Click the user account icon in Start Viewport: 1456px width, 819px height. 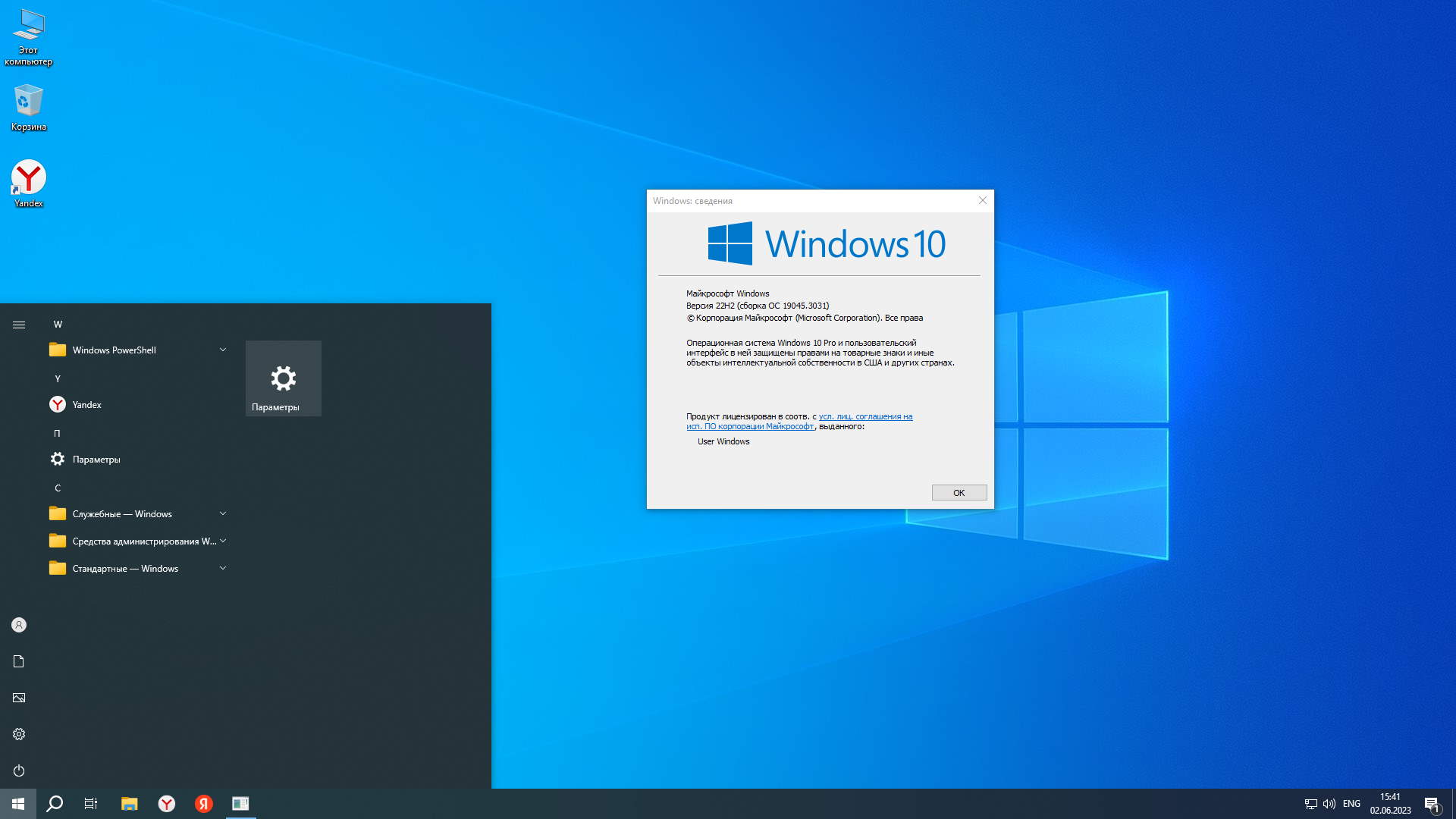coord(19,625)
